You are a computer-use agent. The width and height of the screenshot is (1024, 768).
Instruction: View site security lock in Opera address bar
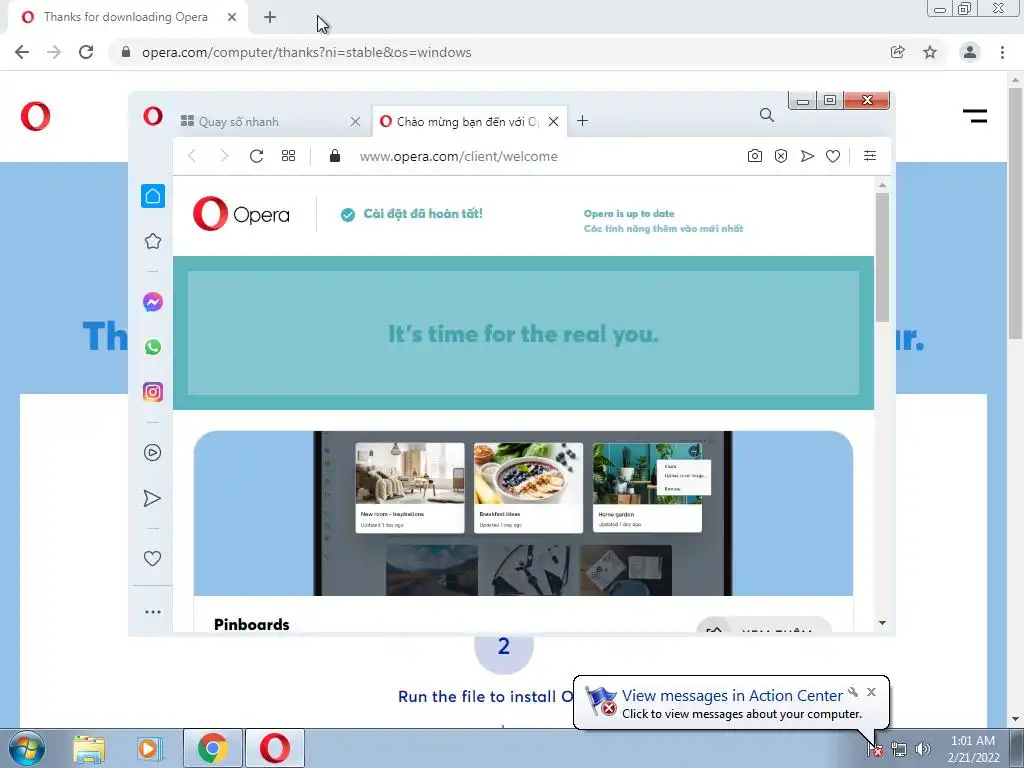335,155
